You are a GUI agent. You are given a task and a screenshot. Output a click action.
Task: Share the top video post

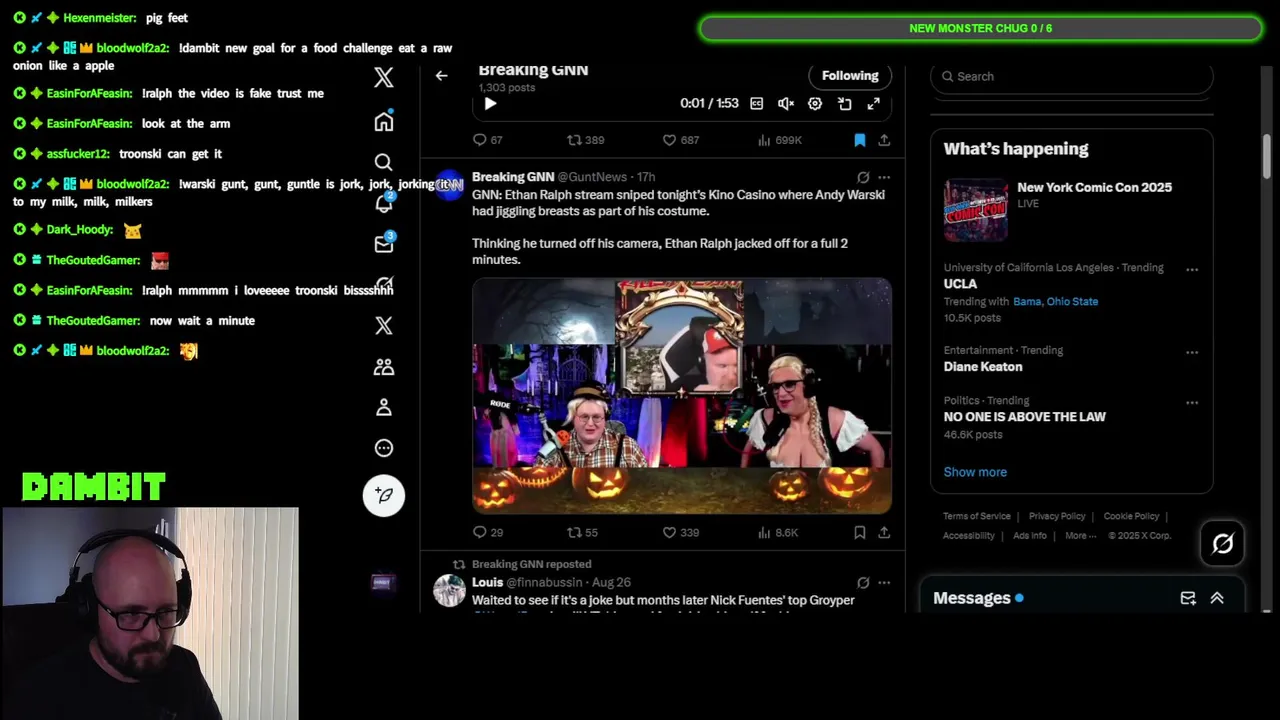click(884, 140)
